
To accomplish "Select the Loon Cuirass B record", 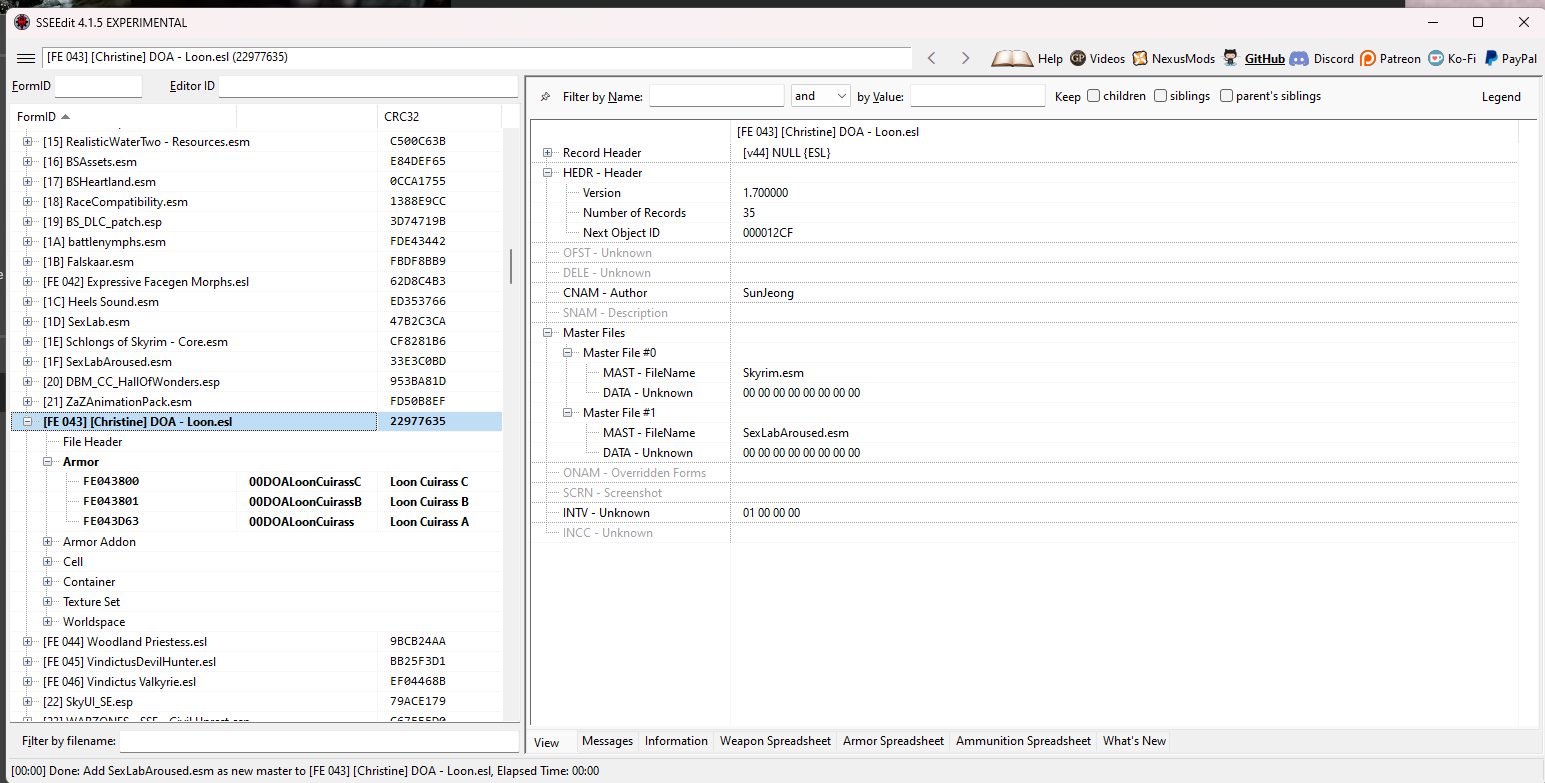I will click(x=429, y=502).
